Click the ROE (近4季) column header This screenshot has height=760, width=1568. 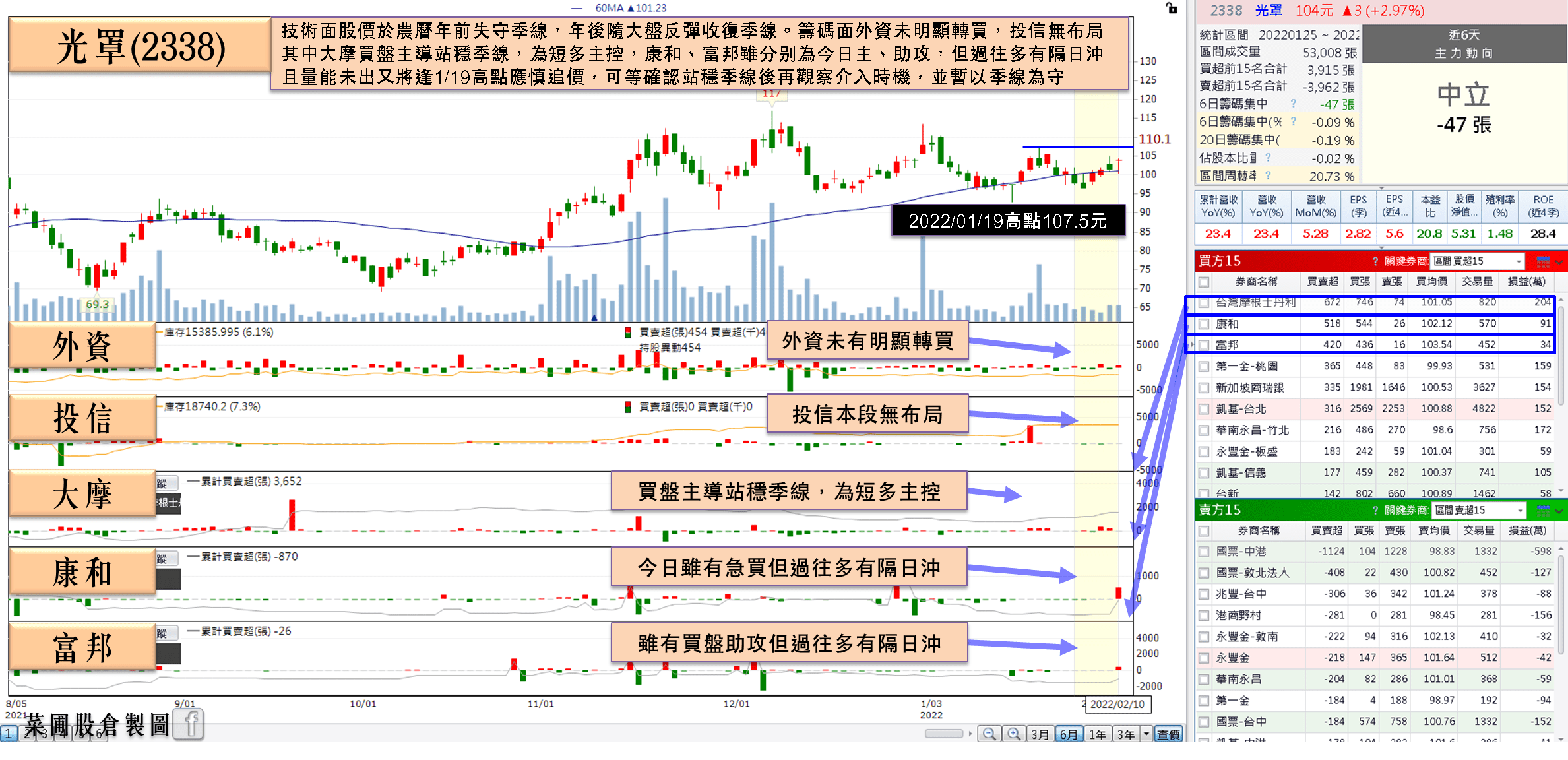pos(1544,206)
